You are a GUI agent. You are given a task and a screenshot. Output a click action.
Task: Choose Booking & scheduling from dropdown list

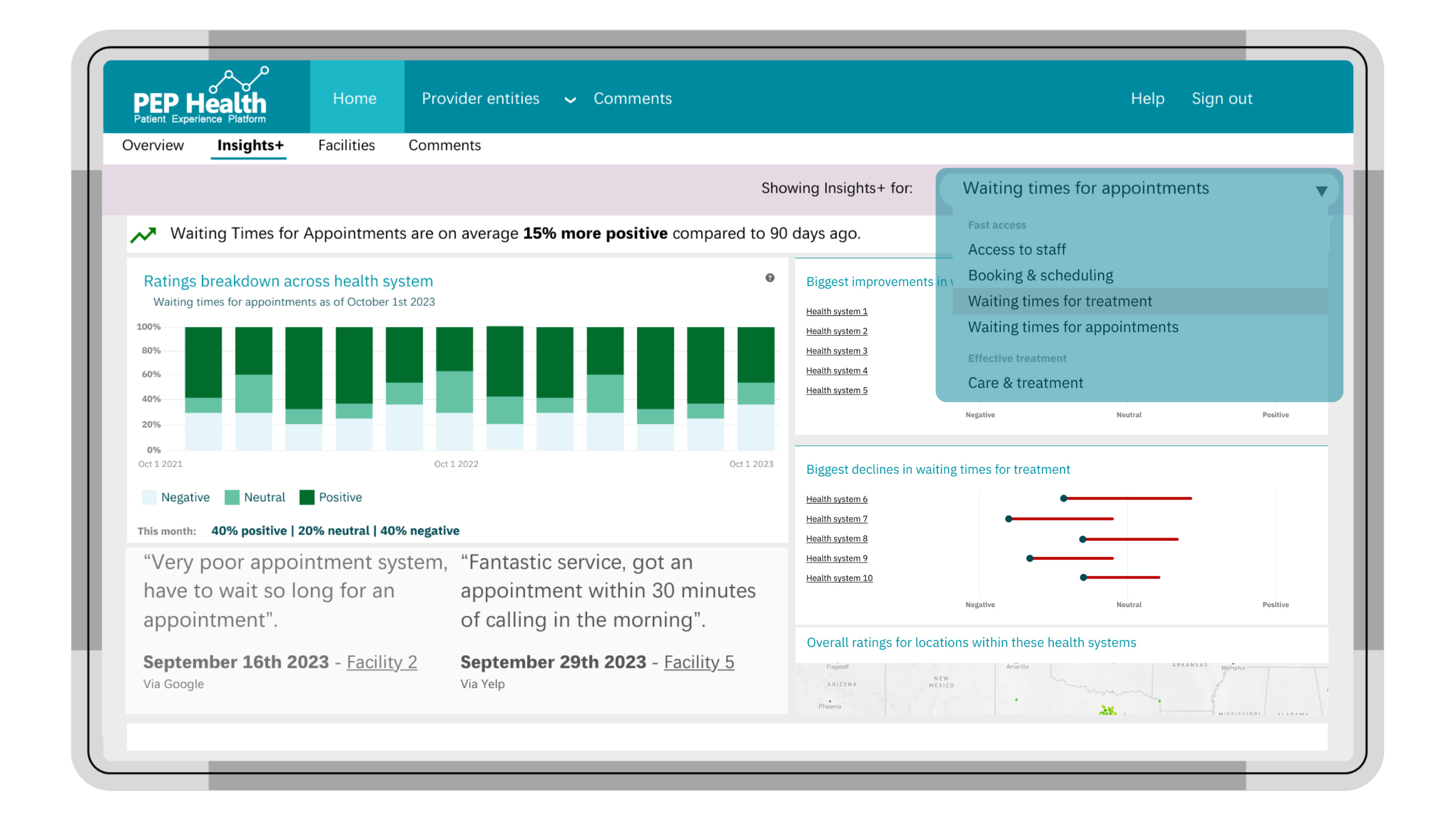pyautogui.click(x=1041, y=276)
